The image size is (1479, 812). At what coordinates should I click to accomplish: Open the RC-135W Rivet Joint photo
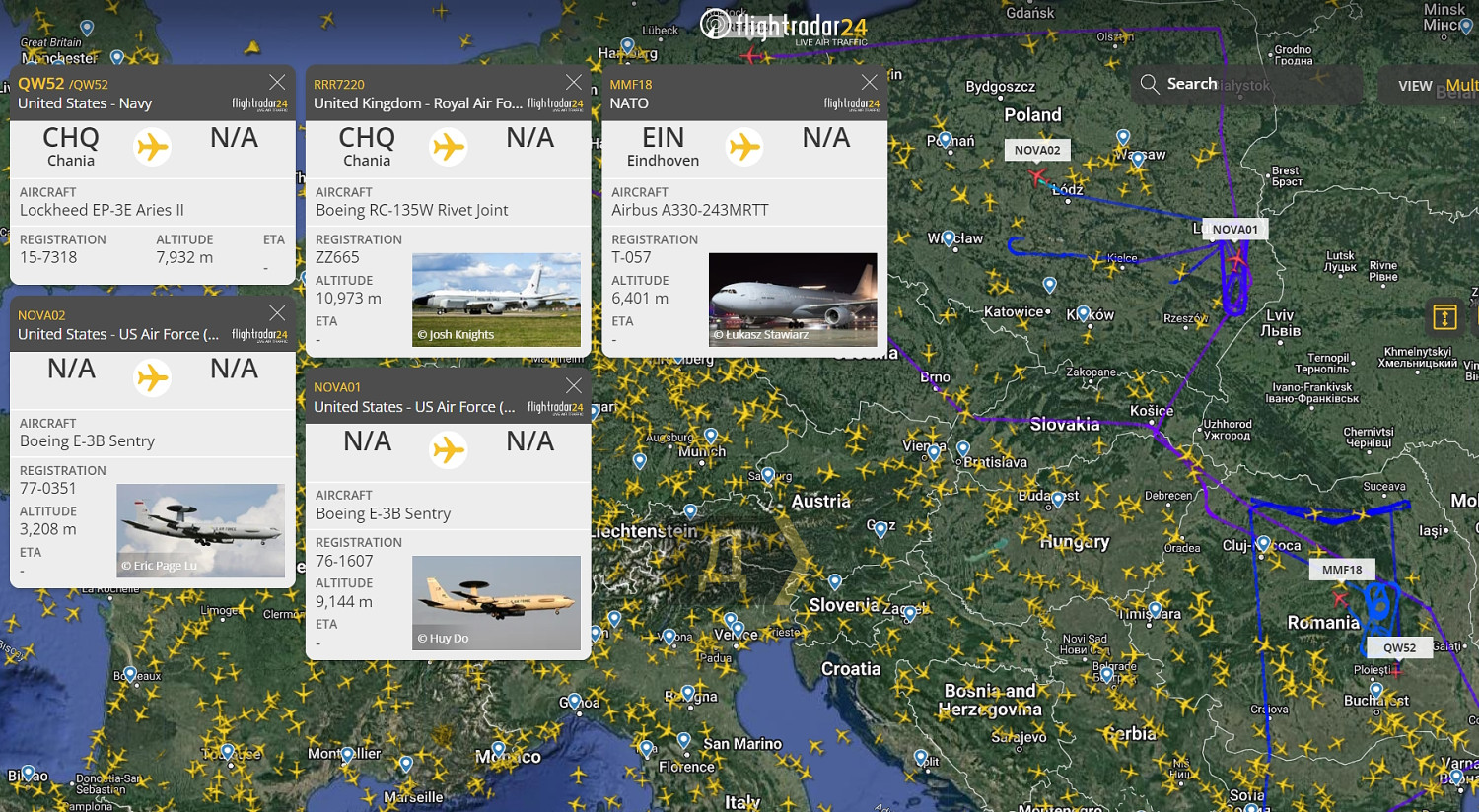point(496,300)
